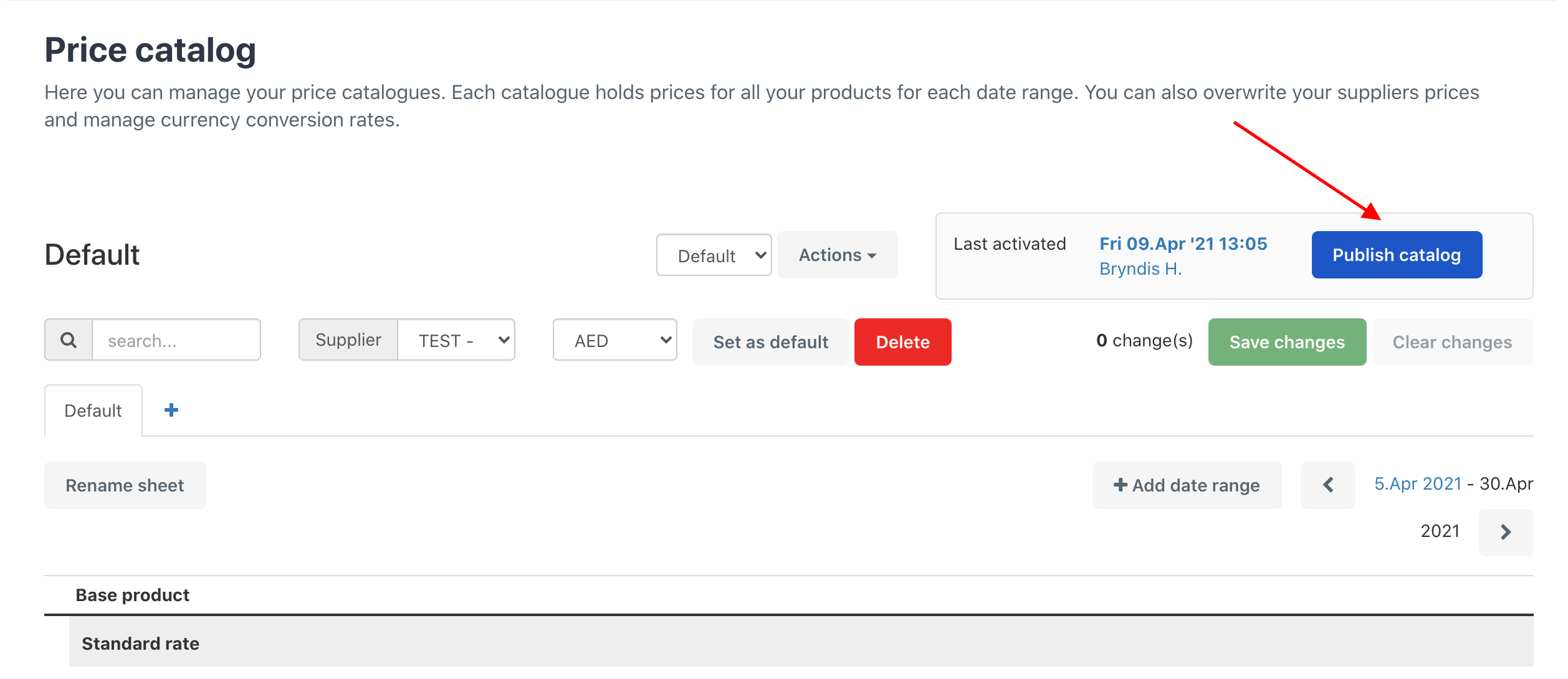
Task: Switch to the Default sheet tab
Action: (93, 411)
